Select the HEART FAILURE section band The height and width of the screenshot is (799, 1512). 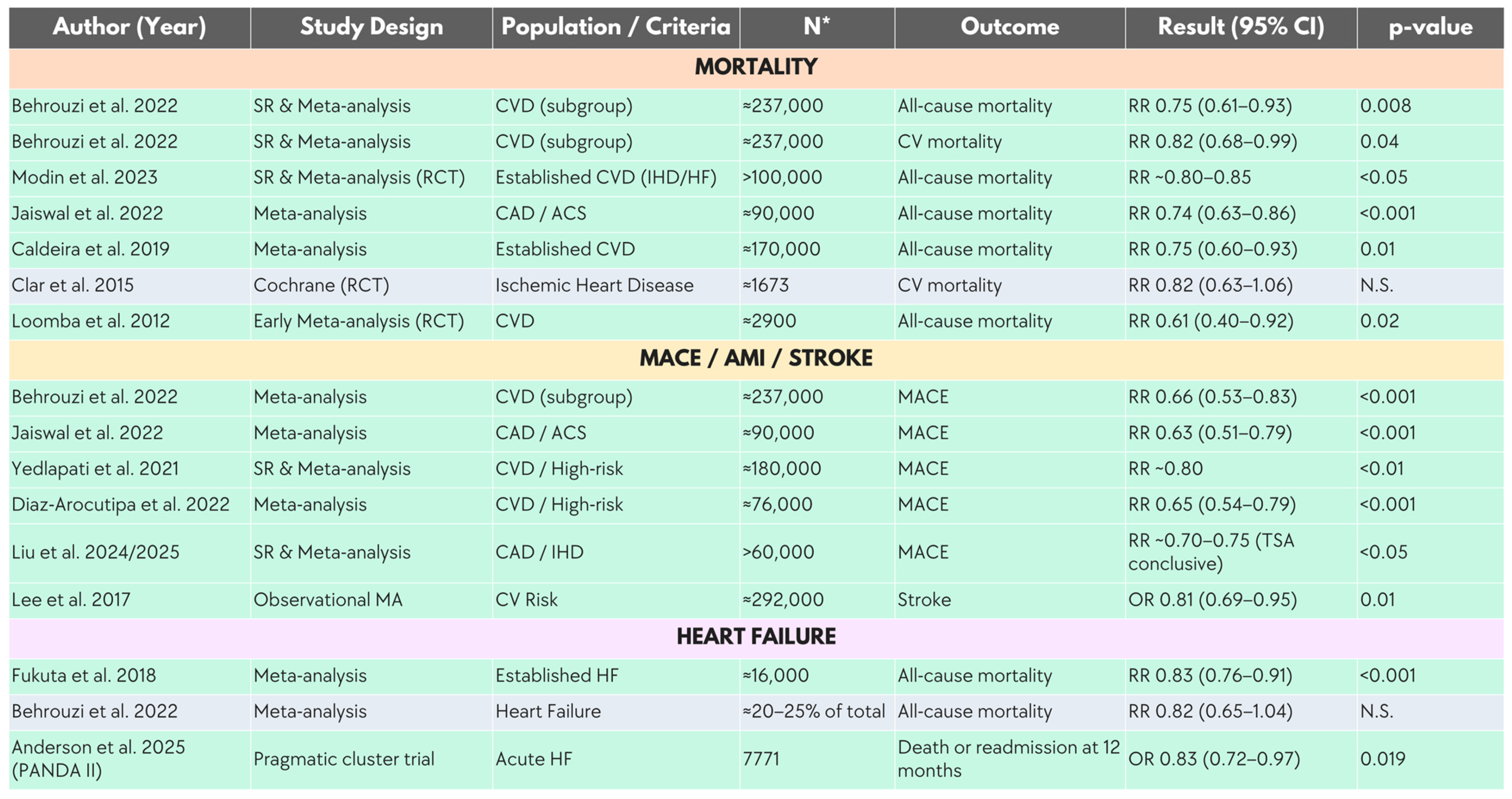756,636
